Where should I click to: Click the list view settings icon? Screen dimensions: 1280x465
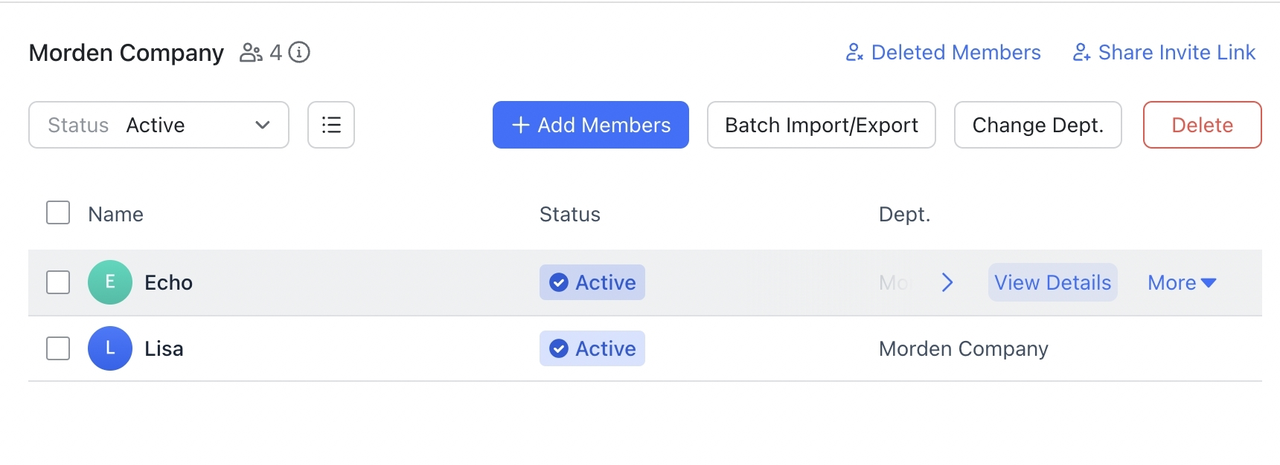pos(331,125)
